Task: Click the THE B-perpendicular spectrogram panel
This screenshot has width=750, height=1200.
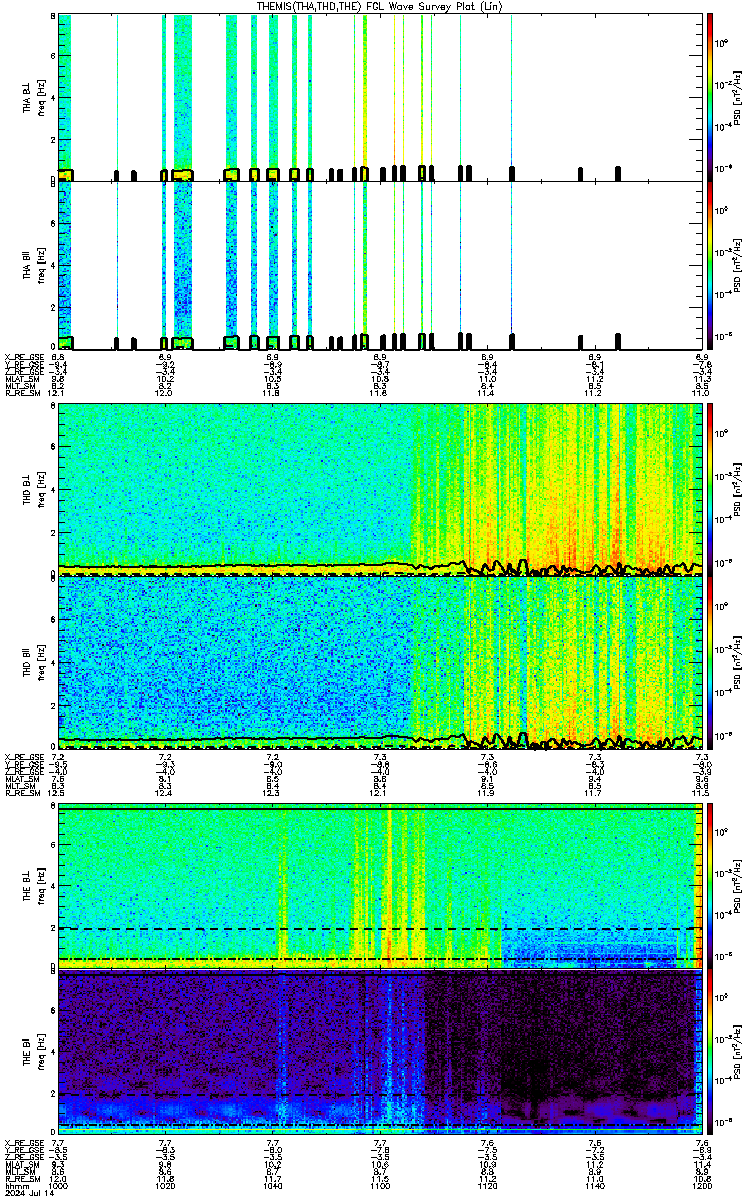Action: coord(378,886)
